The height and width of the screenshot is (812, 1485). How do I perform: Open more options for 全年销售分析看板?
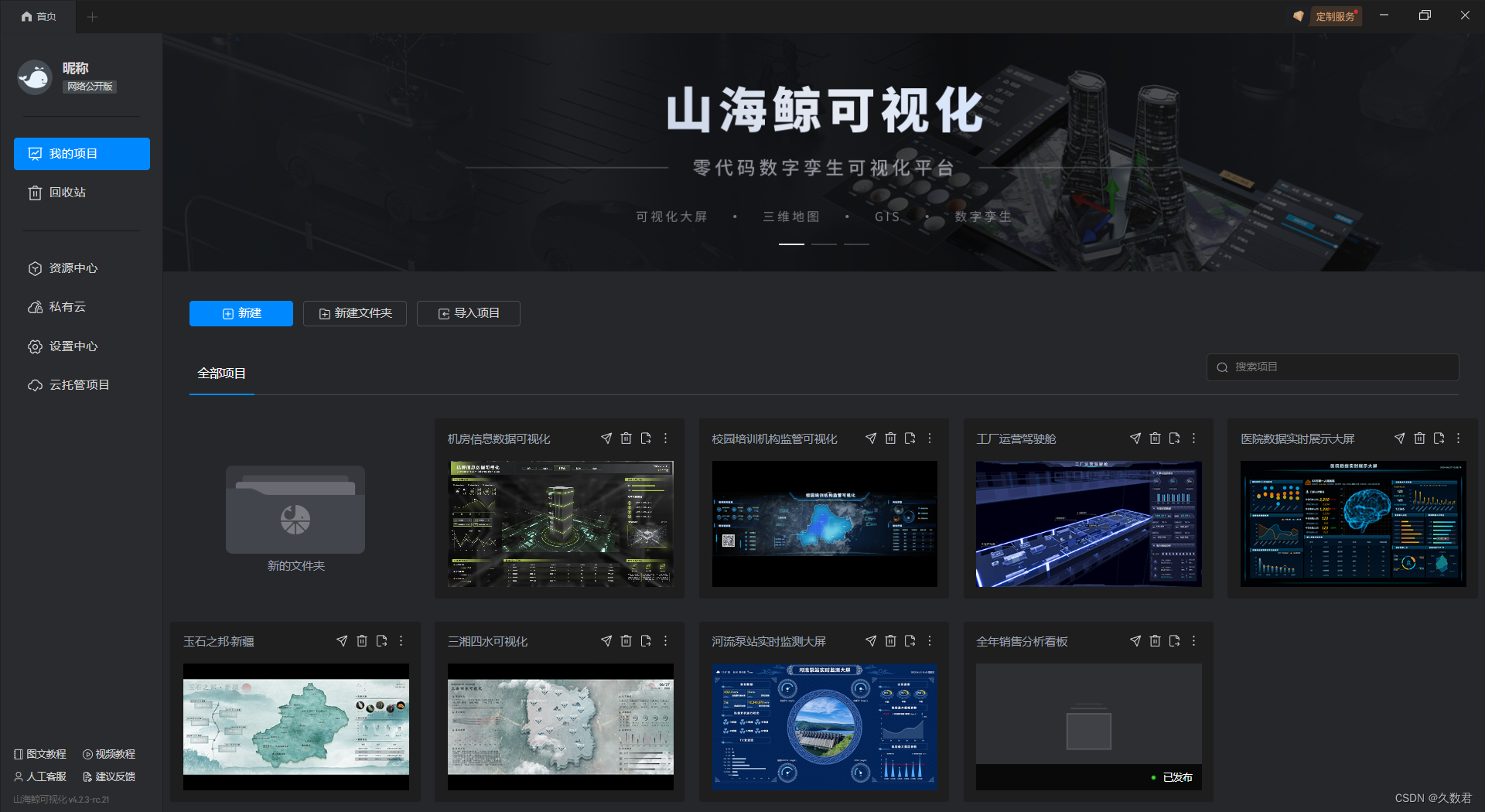tap(1194, 641)
